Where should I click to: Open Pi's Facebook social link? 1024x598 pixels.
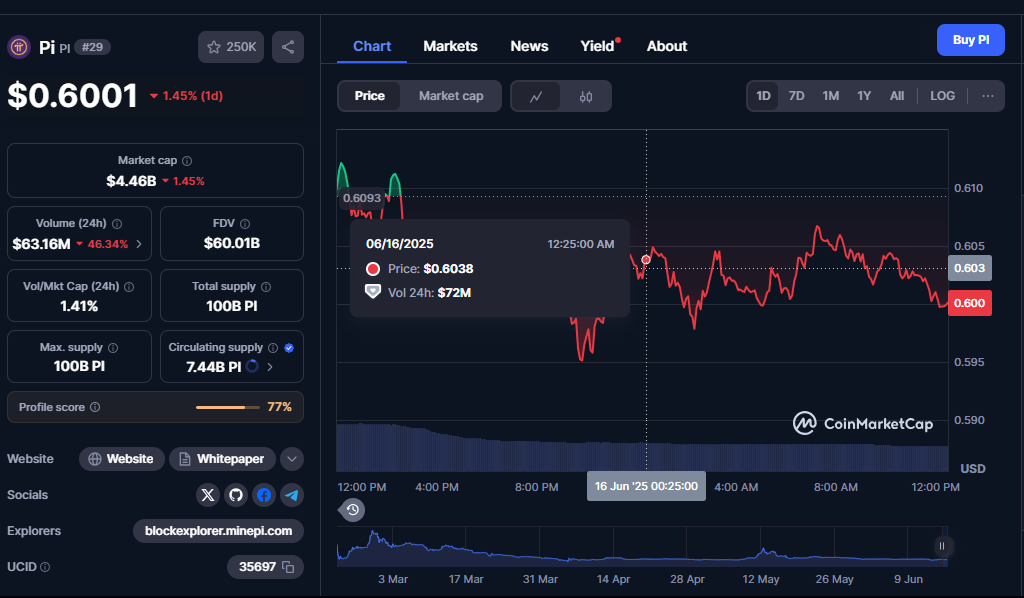pos(264,495)
